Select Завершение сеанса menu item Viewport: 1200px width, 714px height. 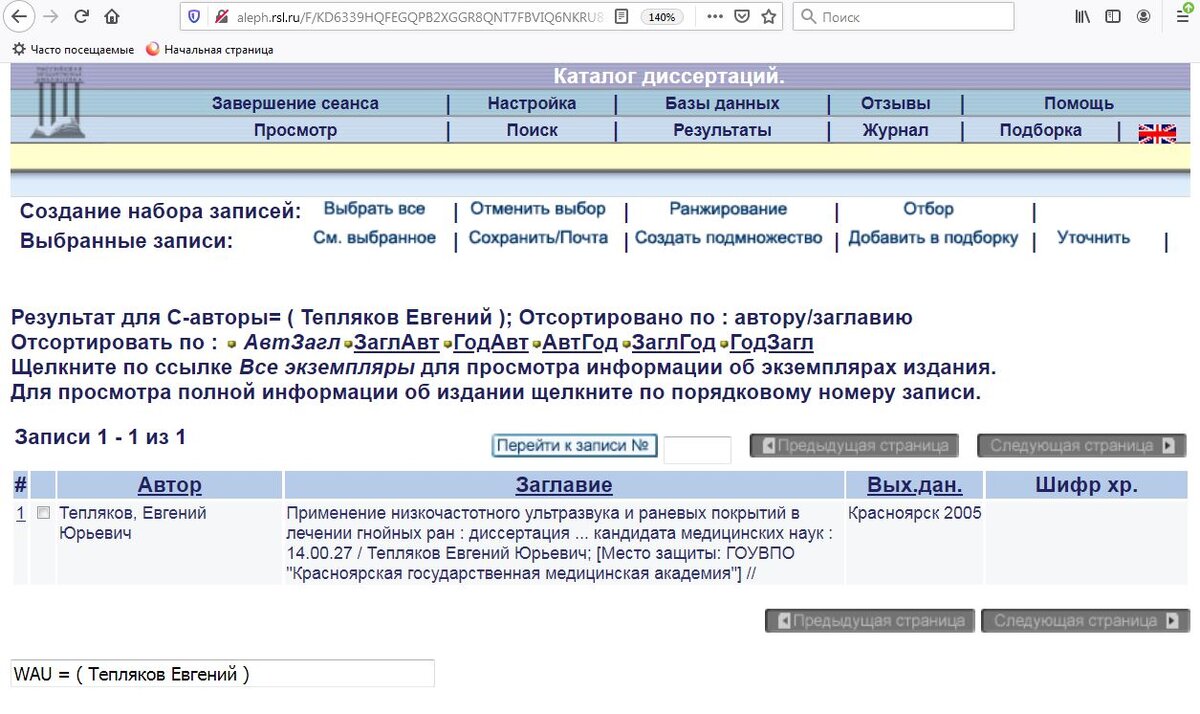(295, 103)
